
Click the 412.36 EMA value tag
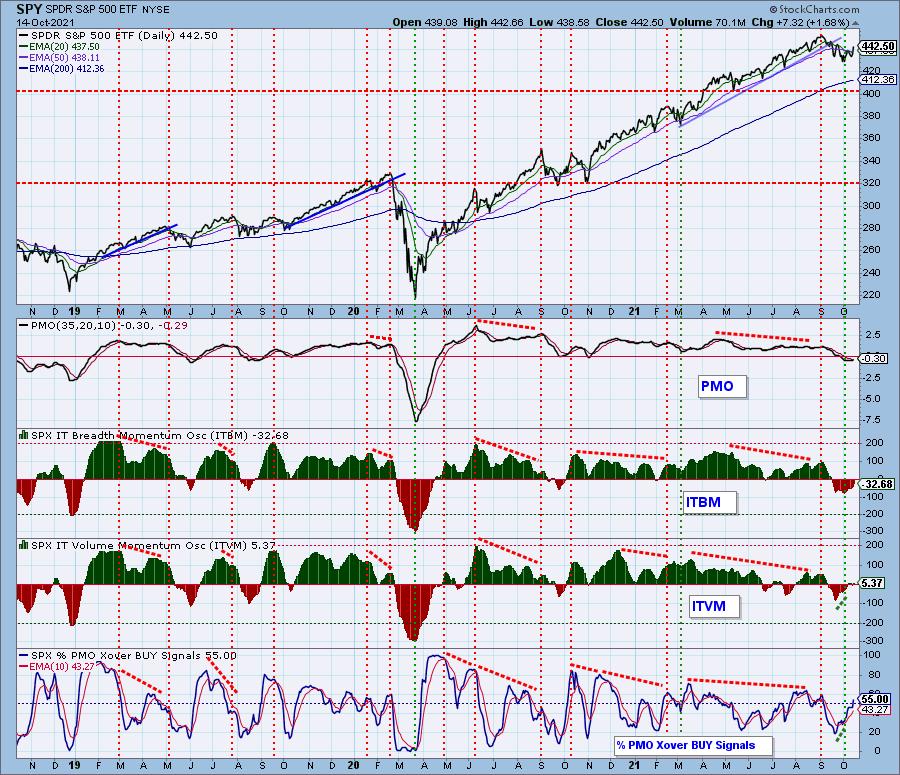point(878,80)
